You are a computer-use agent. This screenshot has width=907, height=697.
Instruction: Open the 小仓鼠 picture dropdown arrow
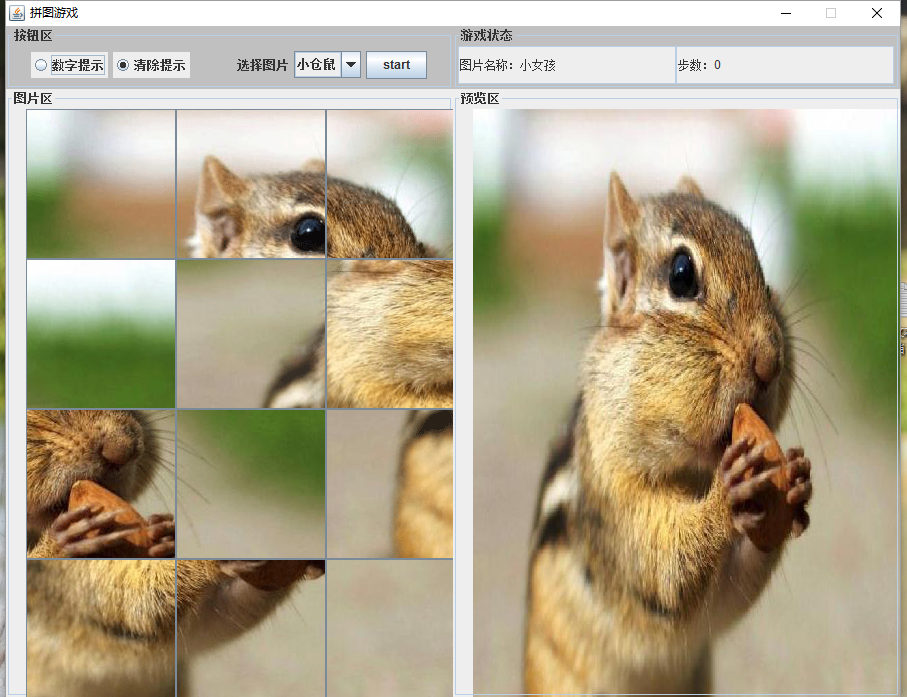351,65
